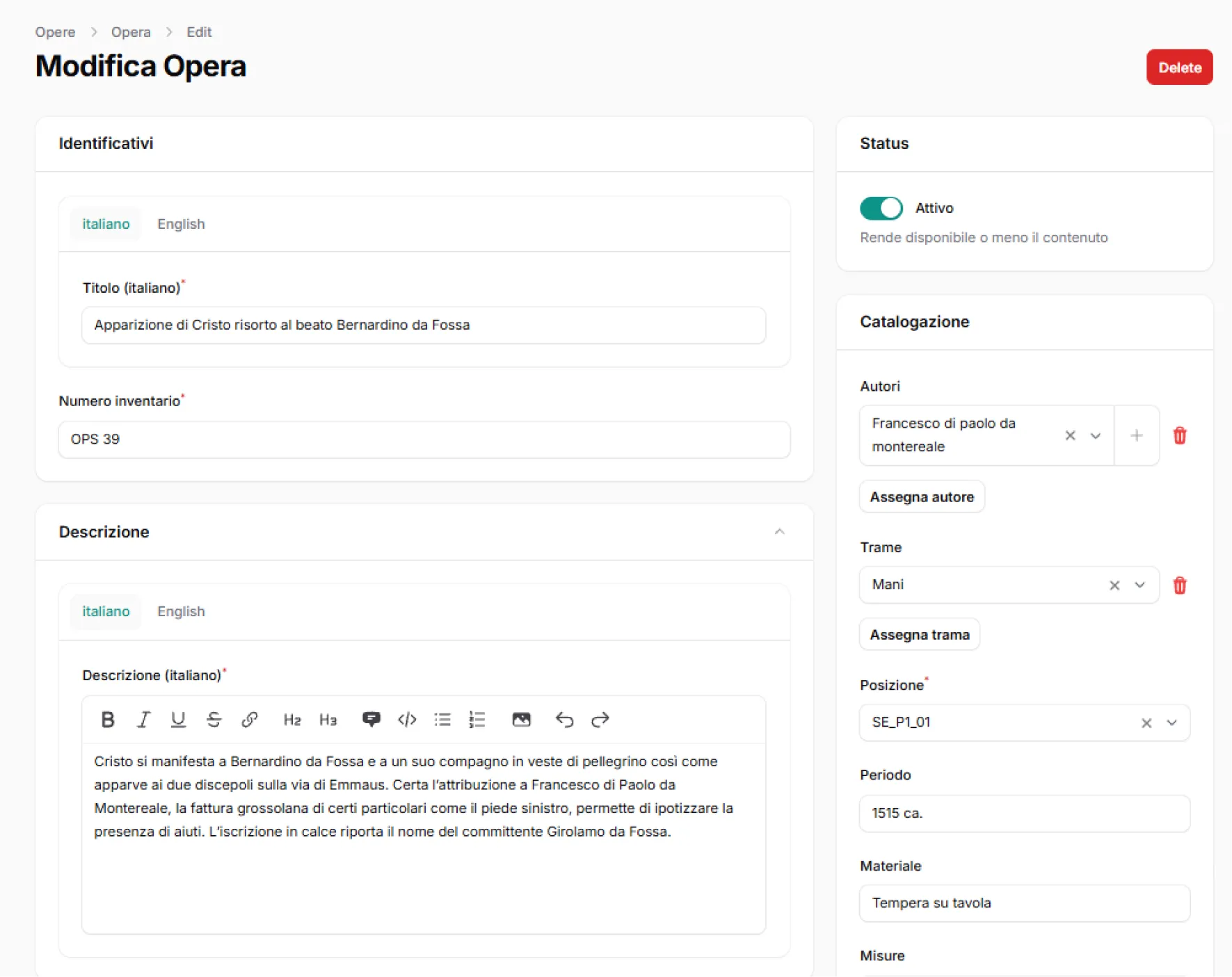The image size is (1232, 977).
Task: Focus the Titolo (italiano) field
Action: (x=424, y=325)
